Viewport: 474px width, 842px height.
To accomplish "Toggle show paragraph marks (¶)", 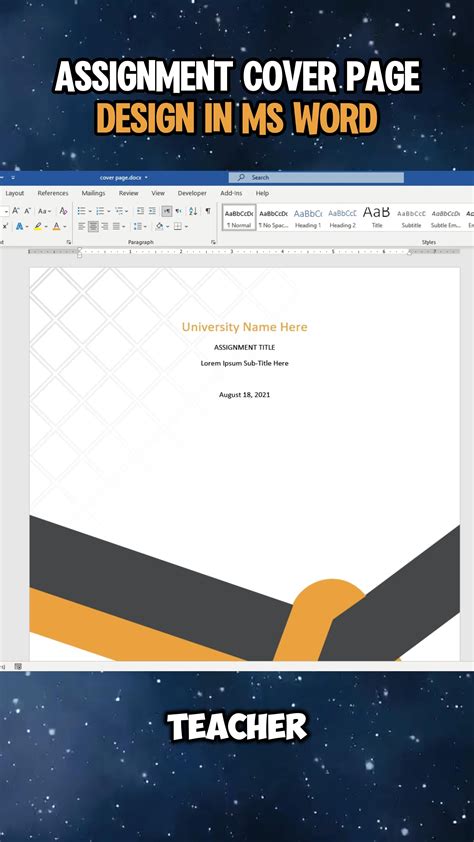I will click(x=208, y=210).
